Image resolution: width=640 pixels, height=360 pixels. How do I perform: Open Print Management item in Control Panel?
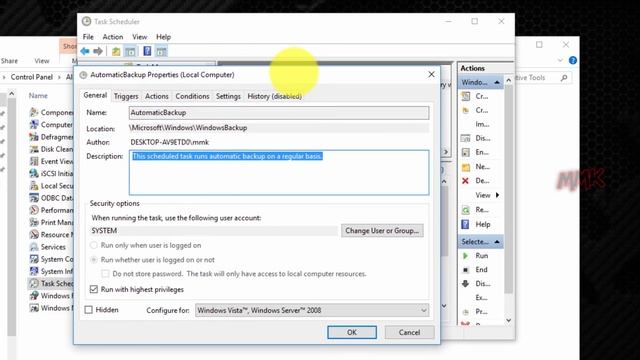[57, 222]
